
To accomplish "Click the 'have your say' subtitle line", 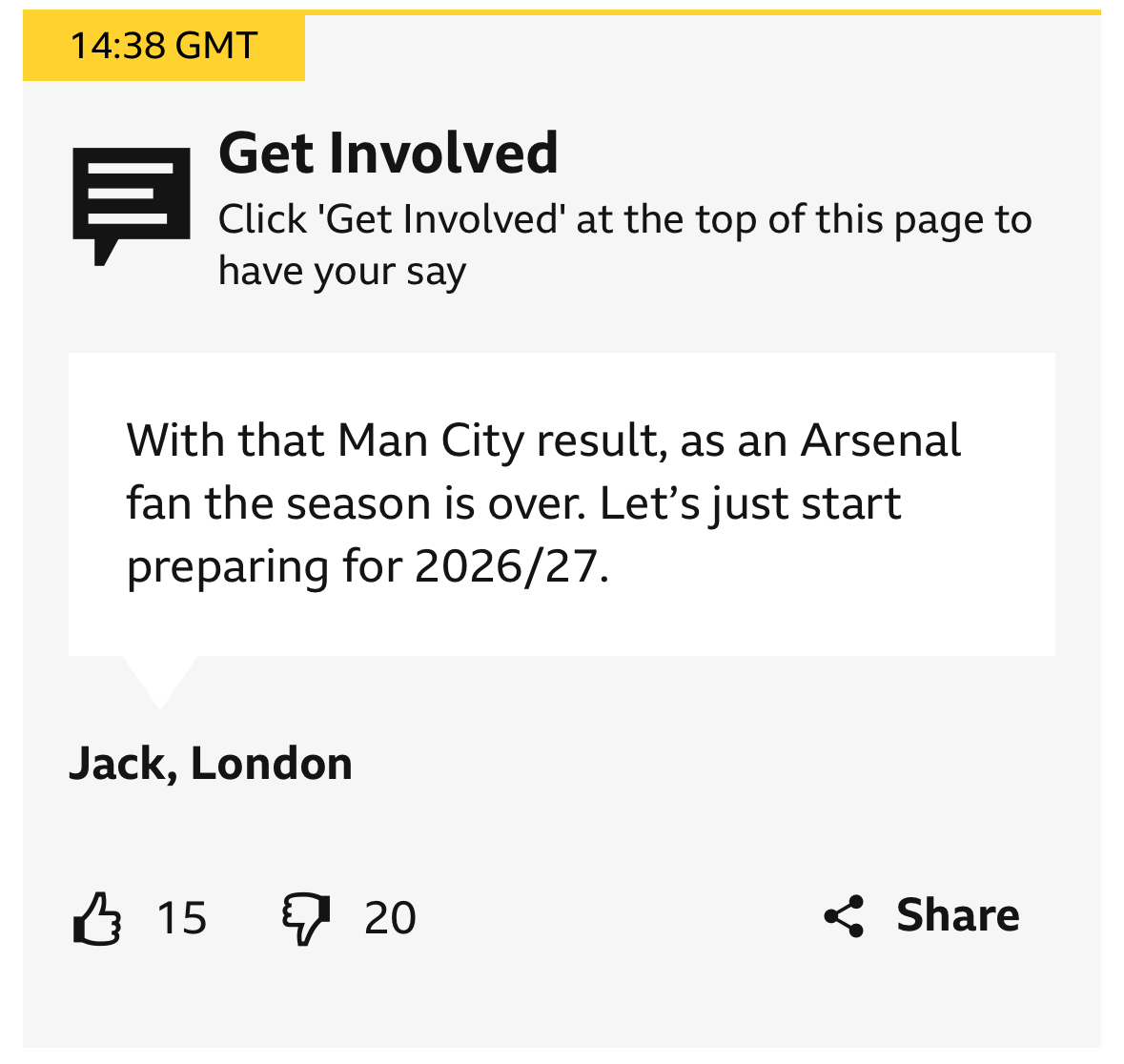I will [x=342, y=272].
